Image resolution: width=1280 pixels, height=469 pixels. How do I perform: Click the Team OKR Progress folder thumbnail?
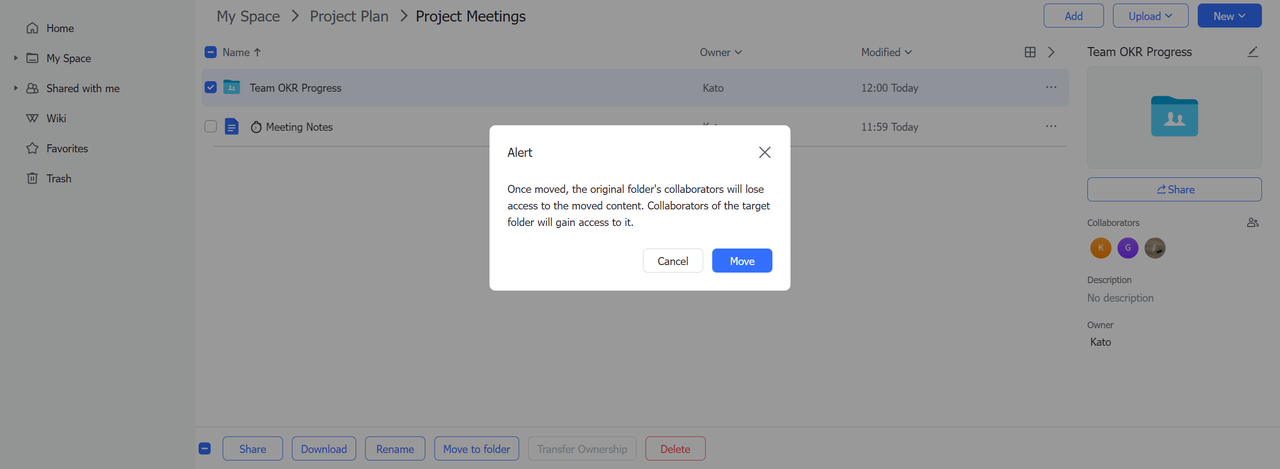pos(1174,116)
